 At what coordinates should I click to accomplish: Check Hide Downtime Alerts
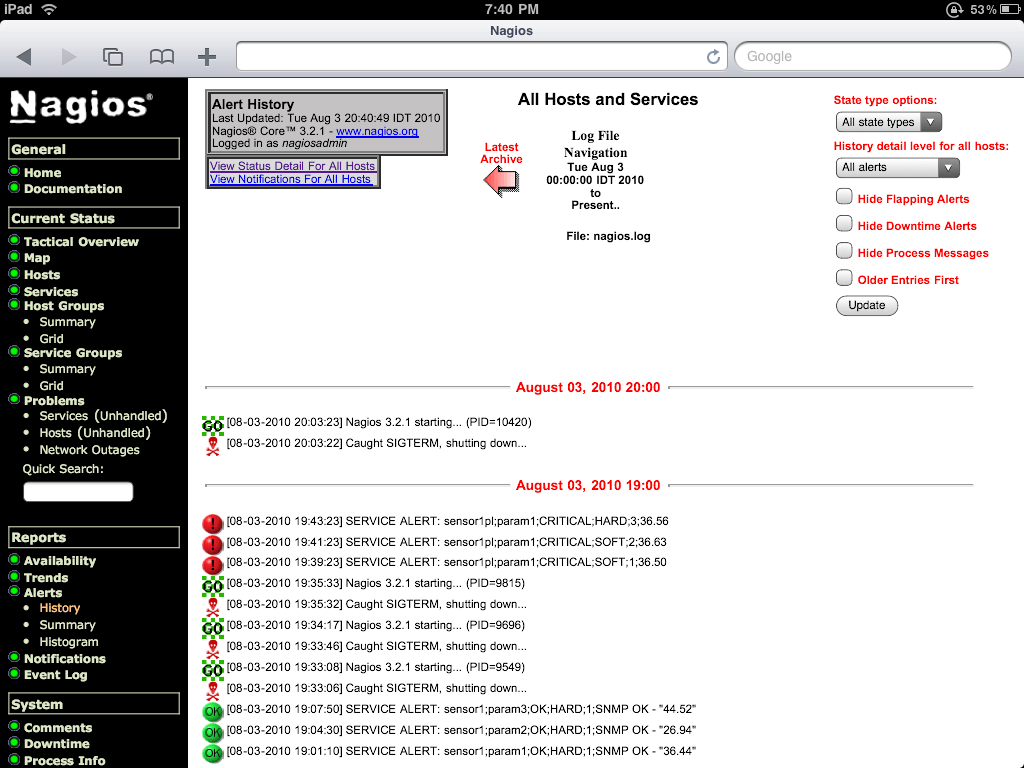[843, 224]
